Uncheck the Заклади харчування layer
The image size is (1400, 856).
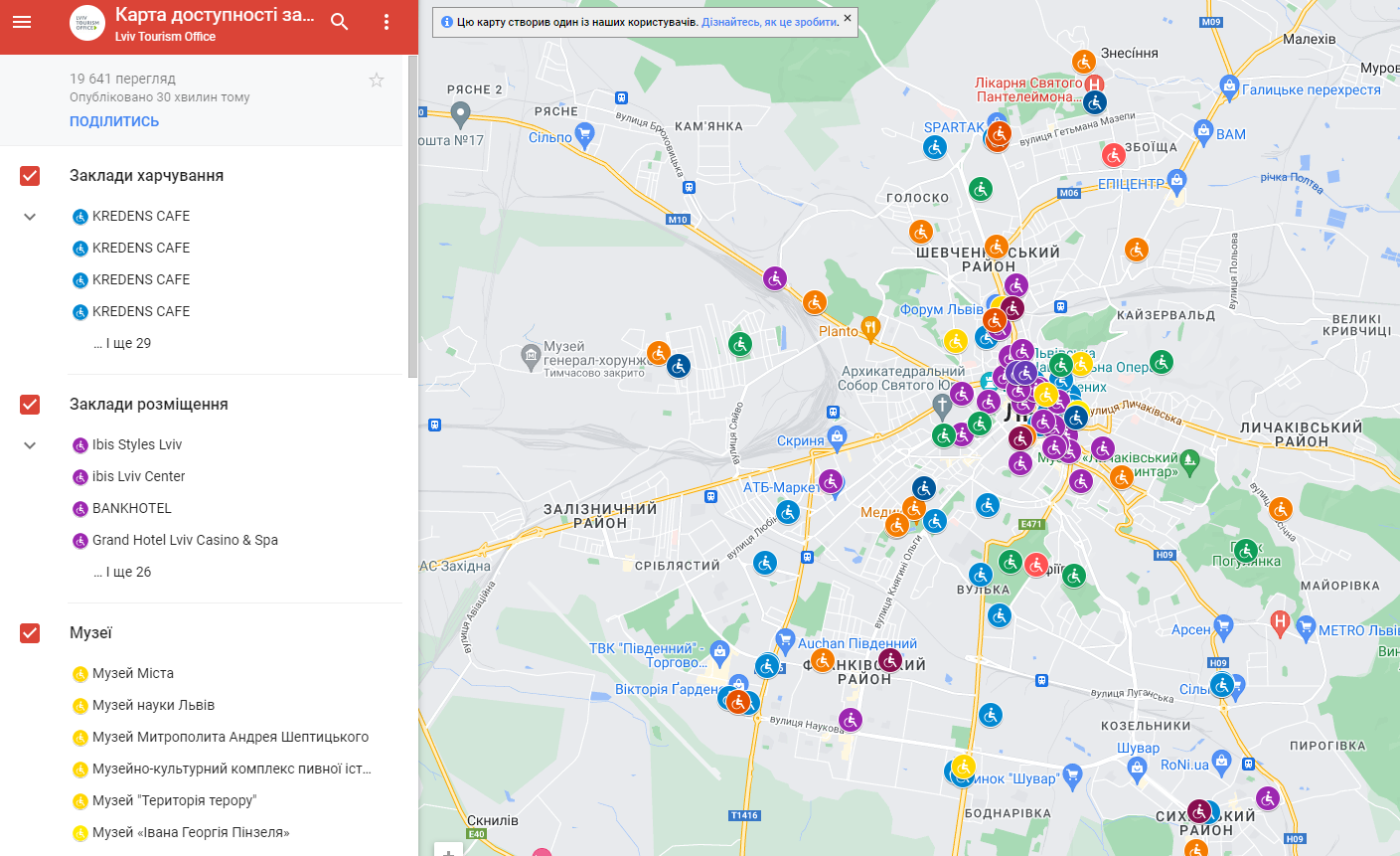[x=30, y=176]
